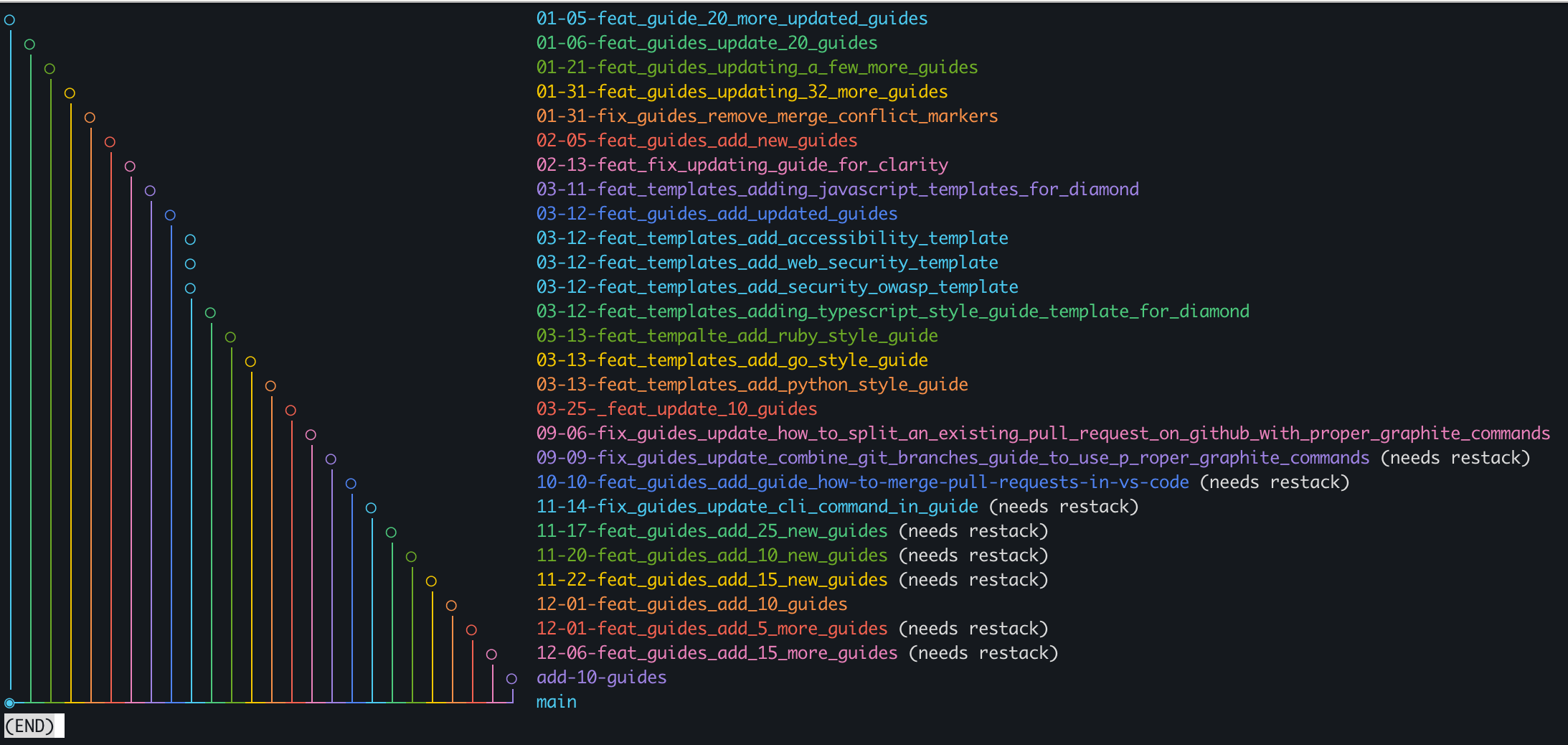Select the branch name 03-12-feat_templates_add_web_security_template
The image size is (1568, 745).
[x=767, y=262]
